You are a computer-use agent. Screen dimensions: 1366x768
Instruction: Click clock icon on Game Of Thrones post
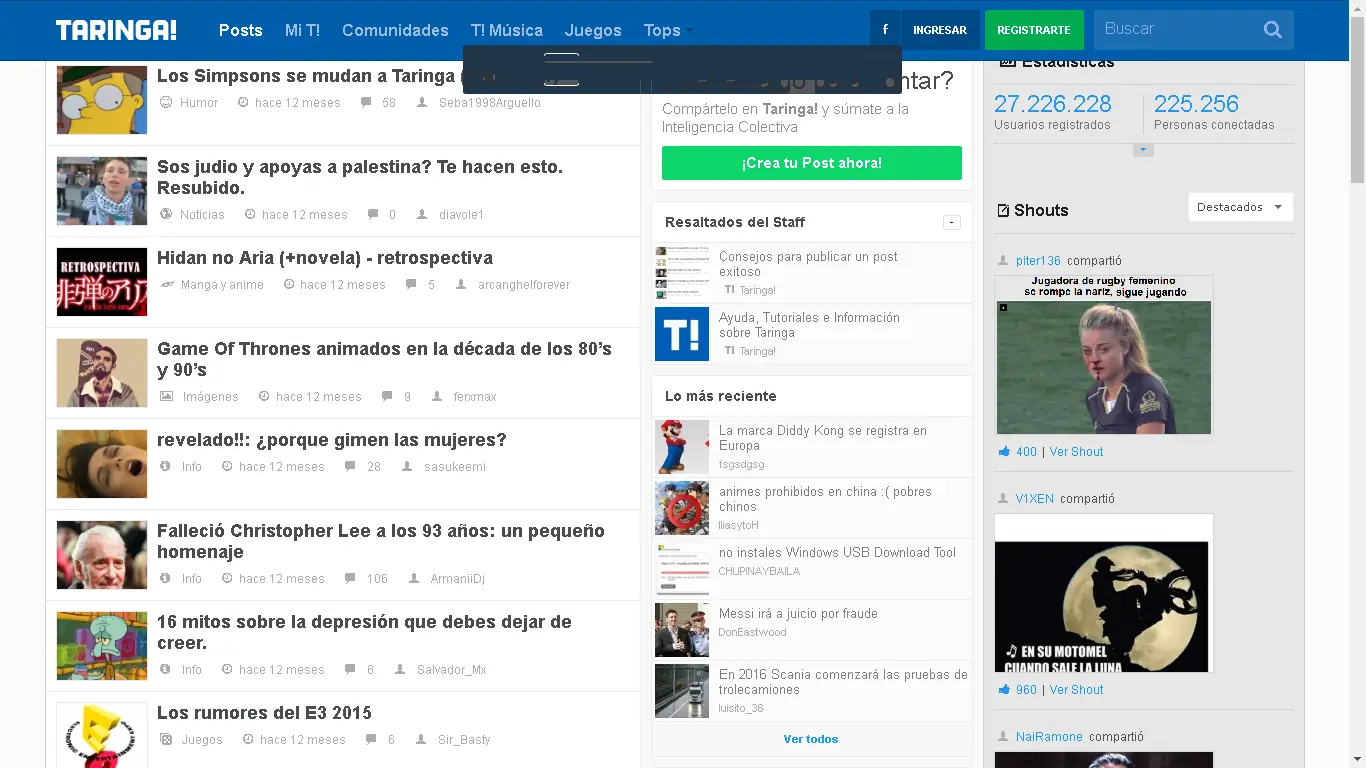point(264,396)
